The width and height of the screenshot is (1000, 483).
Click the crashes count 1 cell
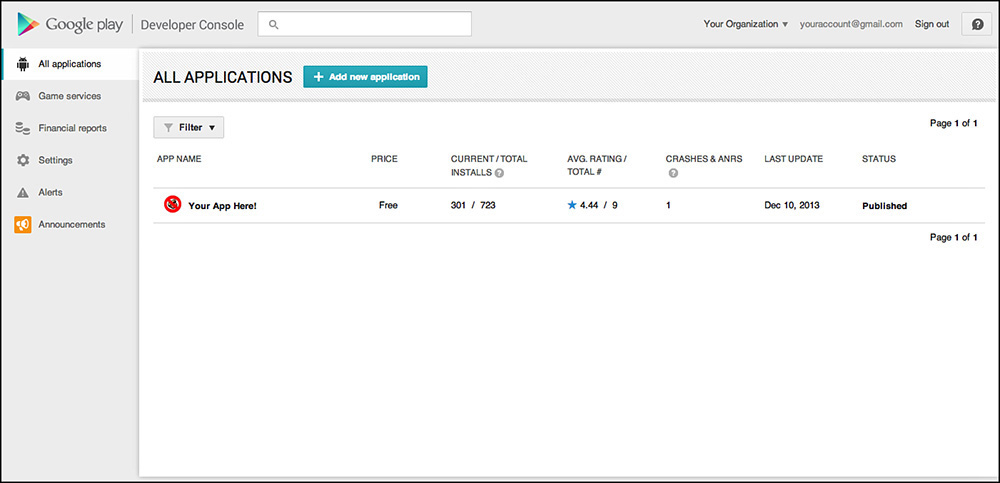click(668, 205)
